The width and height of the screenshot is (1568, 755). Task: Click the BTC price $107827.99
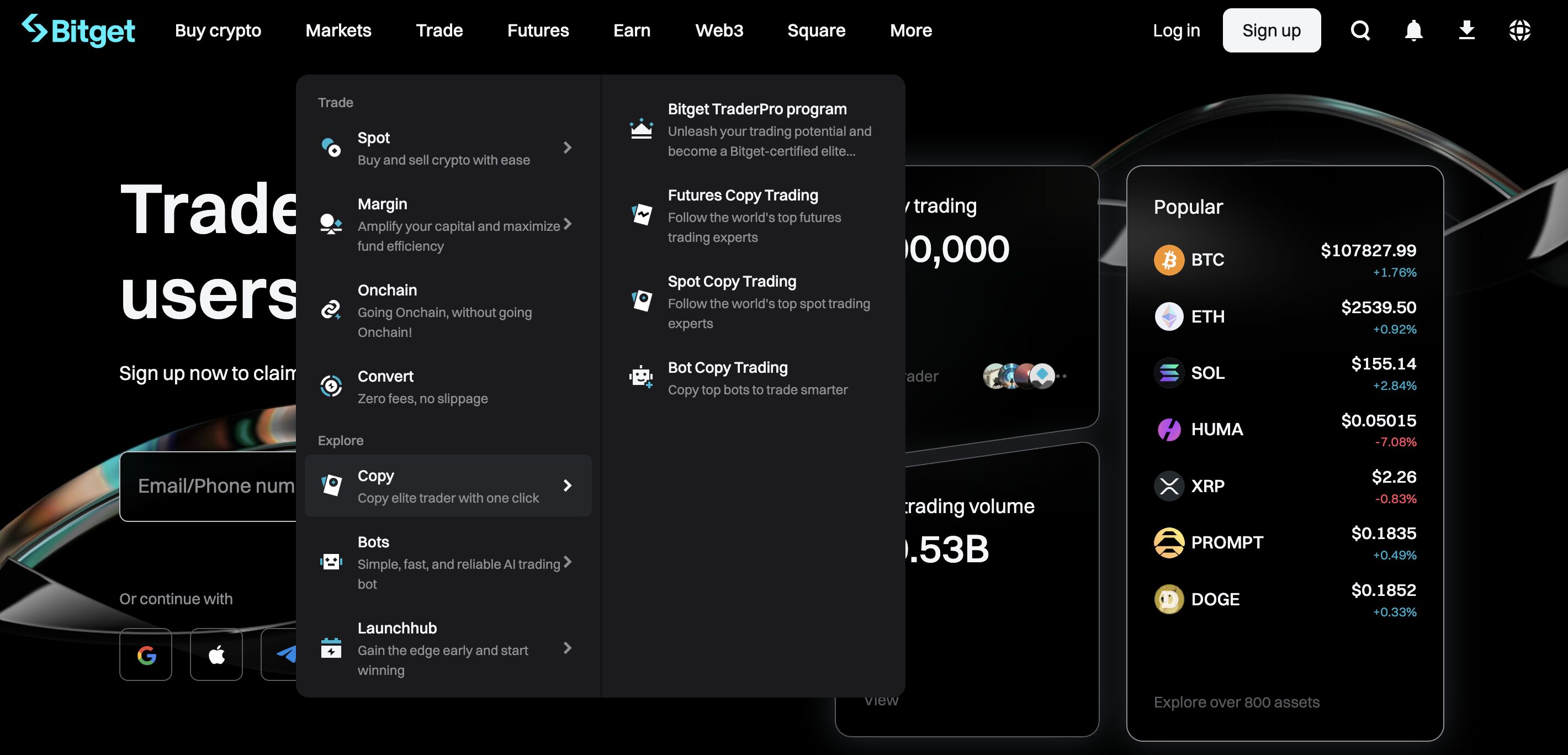pyautogui.click(x=1368, y=250)
